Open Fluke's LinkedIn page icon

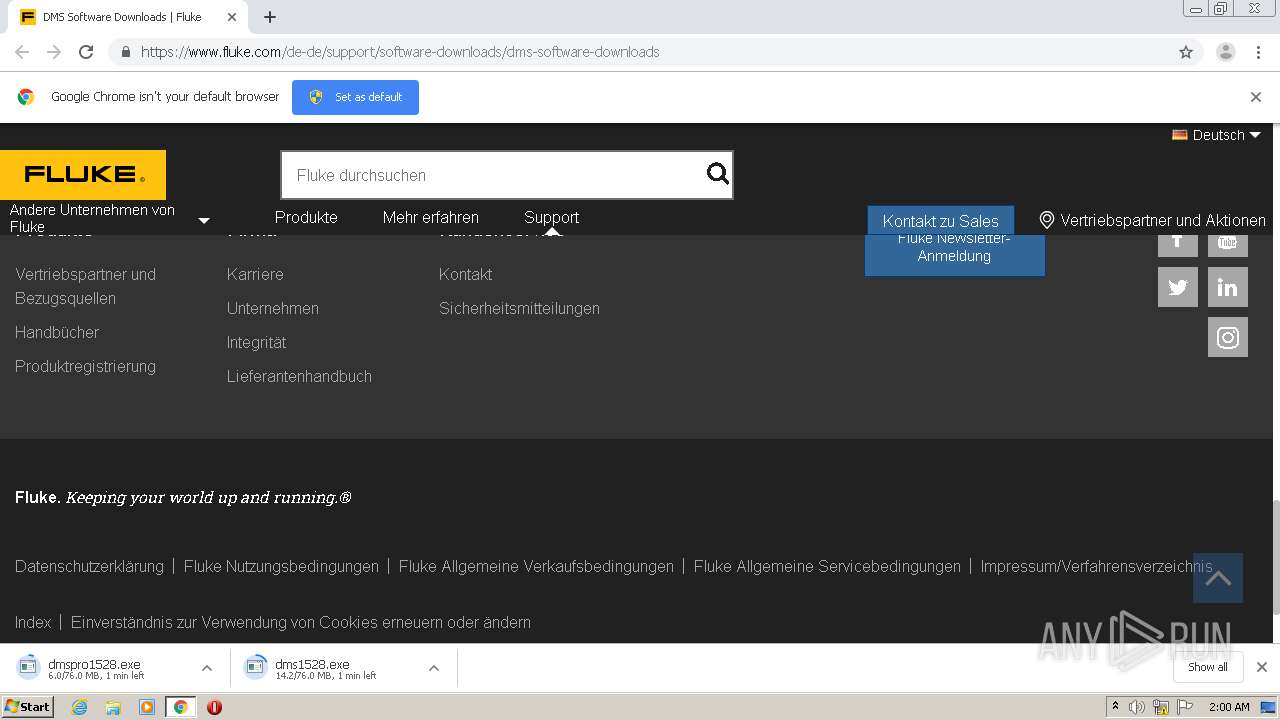pyautogui.click(x=1228, y=287)
